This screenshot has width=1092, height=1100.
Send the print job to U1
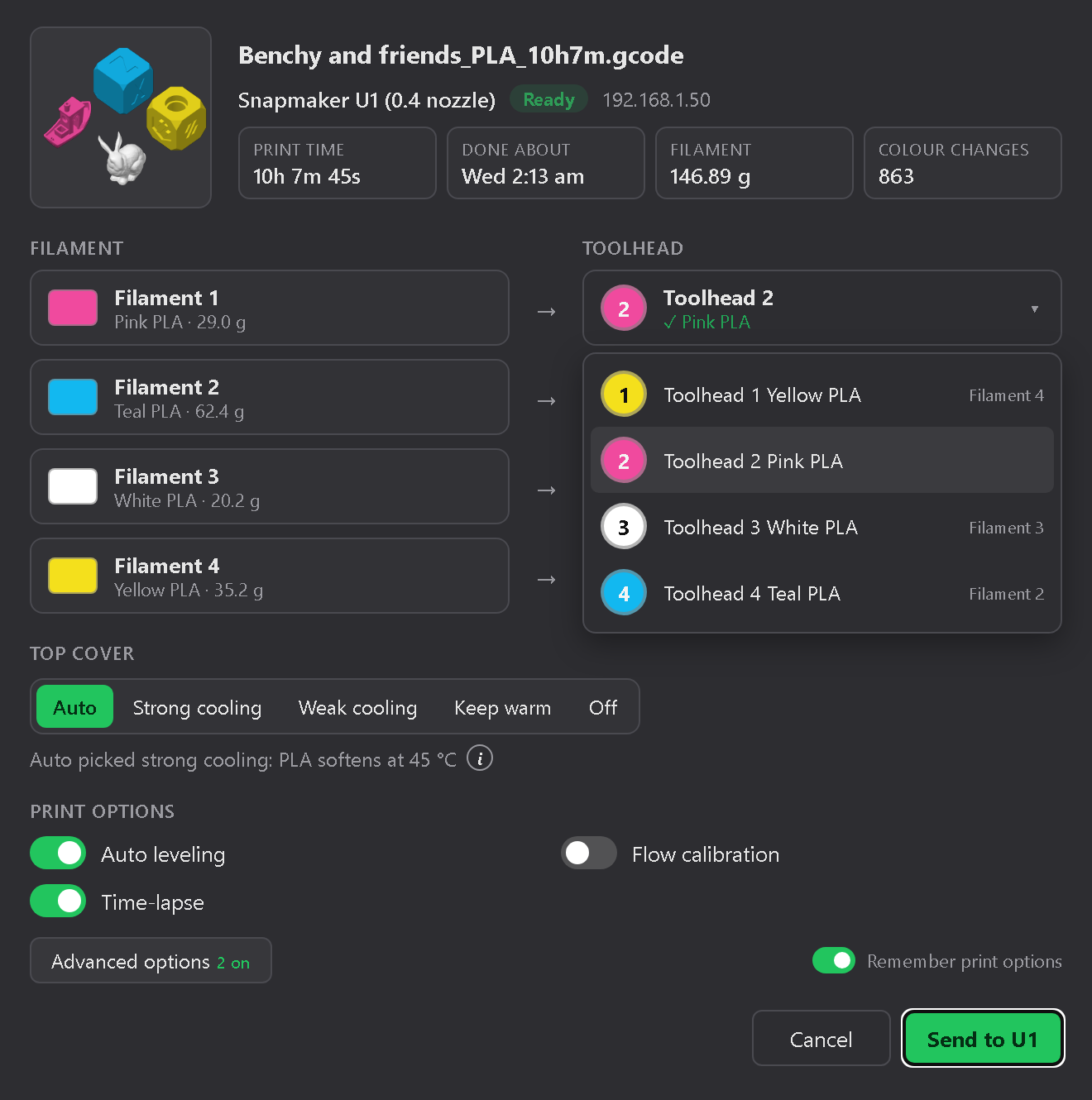pyautogui.click(x=983, y=1038)
